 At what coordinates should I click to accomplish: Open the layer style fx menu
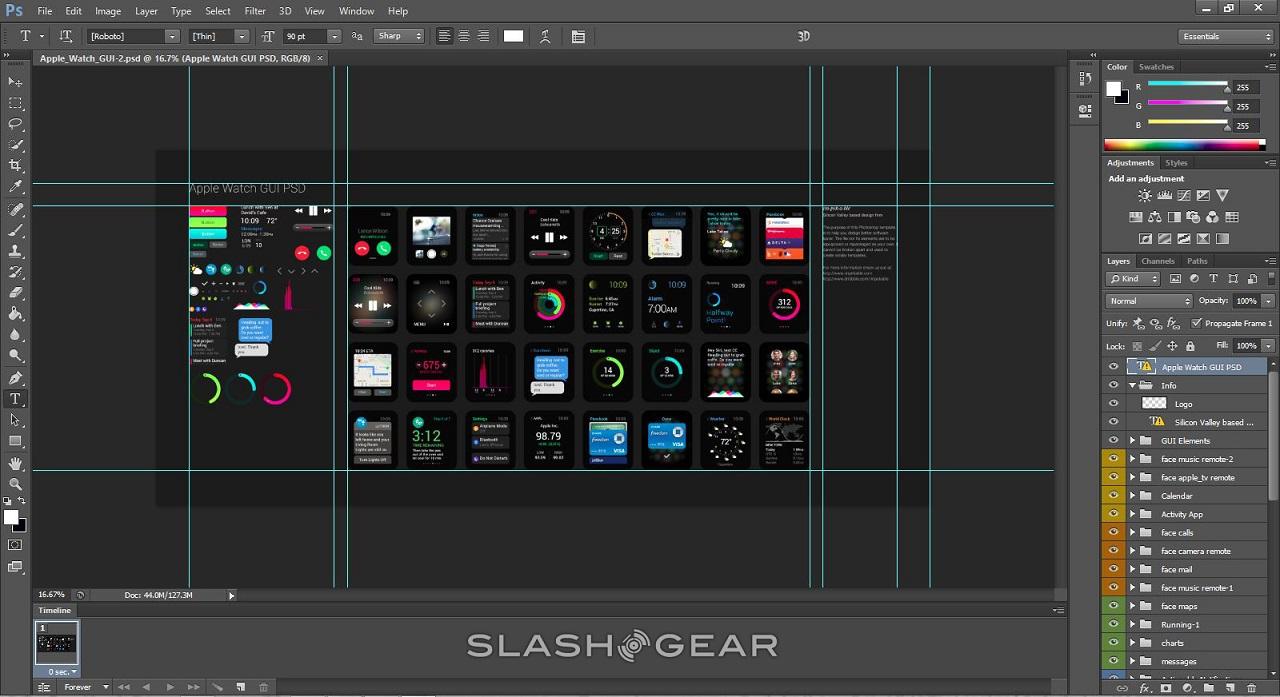1145,688
